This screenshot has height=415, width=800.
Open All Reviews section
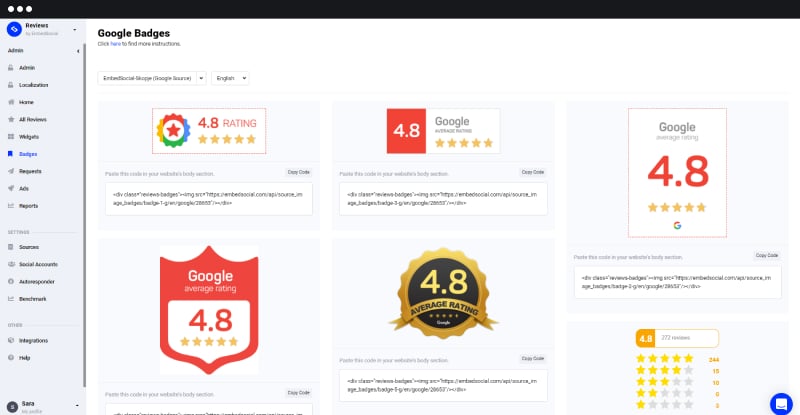click(33, 119)
